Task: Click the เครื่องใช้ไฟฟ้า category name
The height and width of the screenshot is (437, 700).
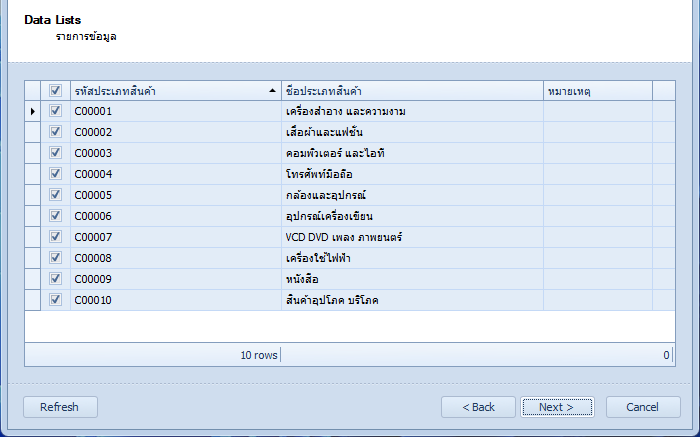Action: [318, 258]
